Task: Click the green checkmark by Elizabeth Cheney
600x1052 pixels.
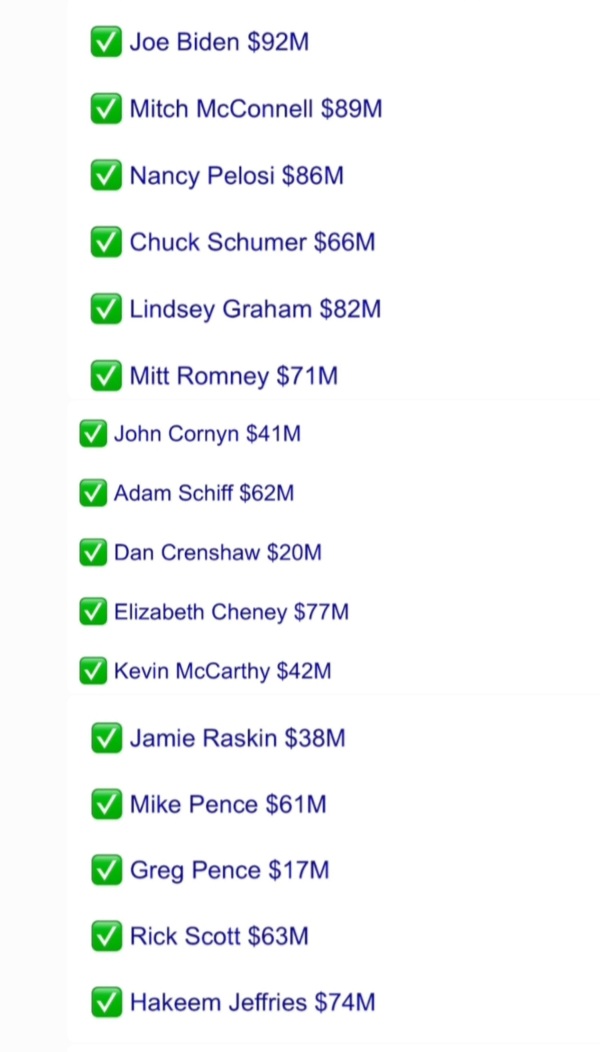Action: click(93, 612)
